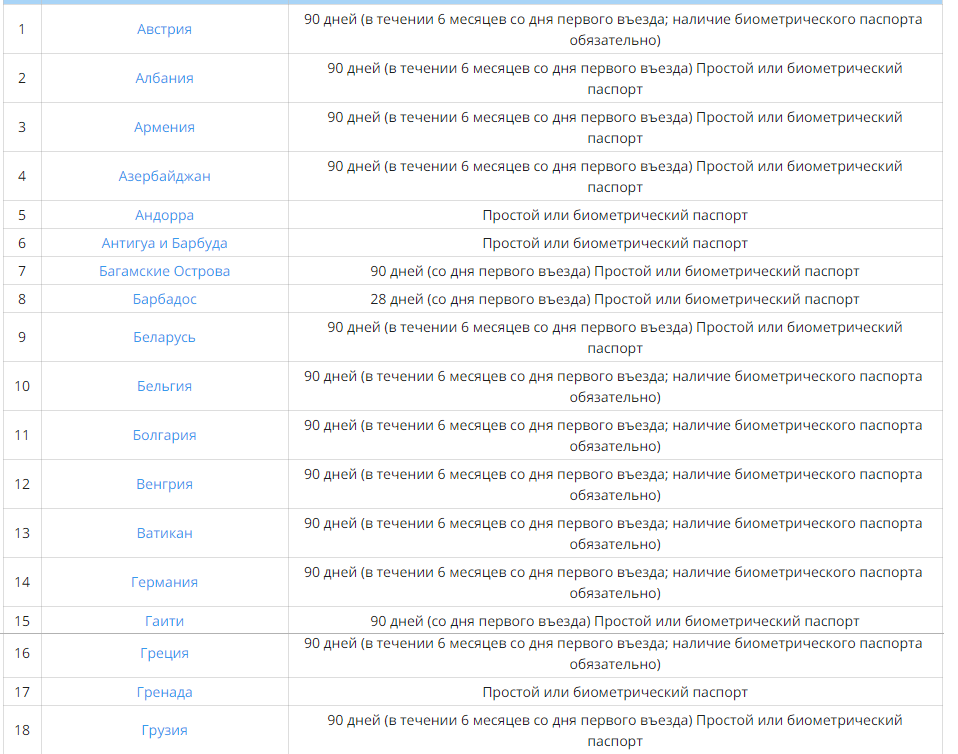Open the Австрия country link
Screen dimensions: 958x754
tap(164, 29)
